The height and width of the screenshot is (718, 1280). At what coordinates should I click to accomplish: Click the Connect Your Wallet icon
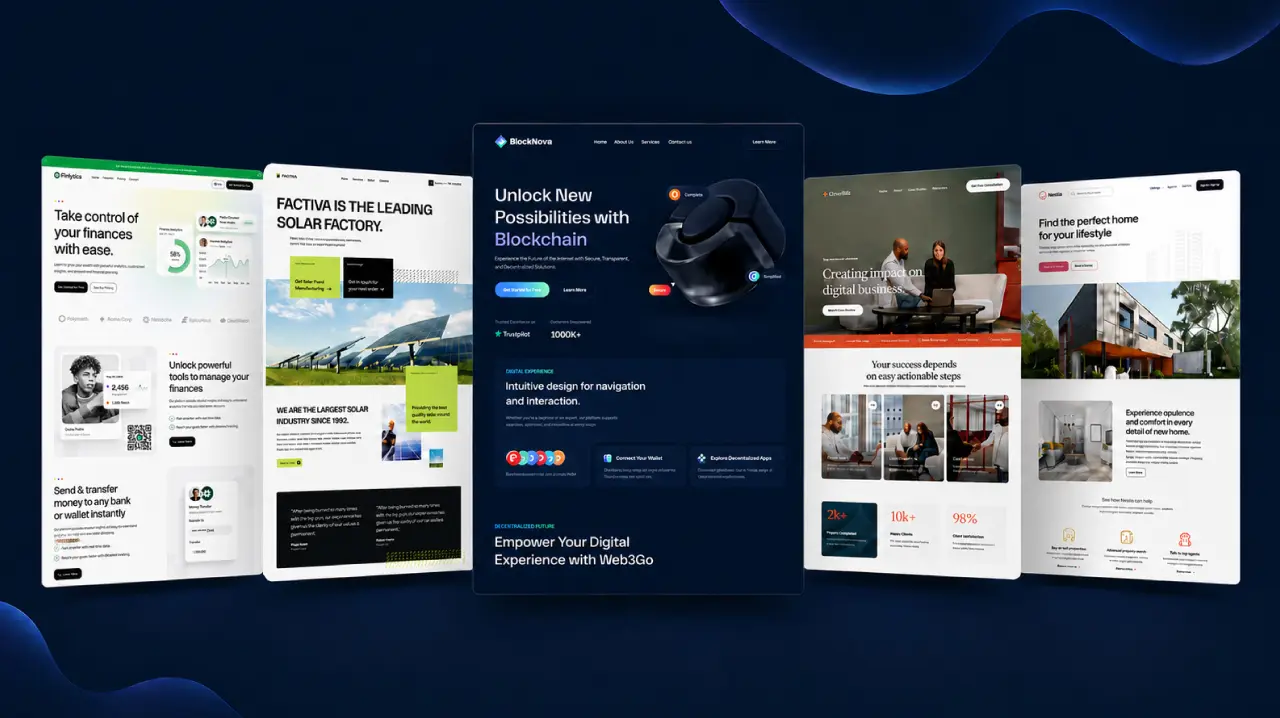pos(607,458)
